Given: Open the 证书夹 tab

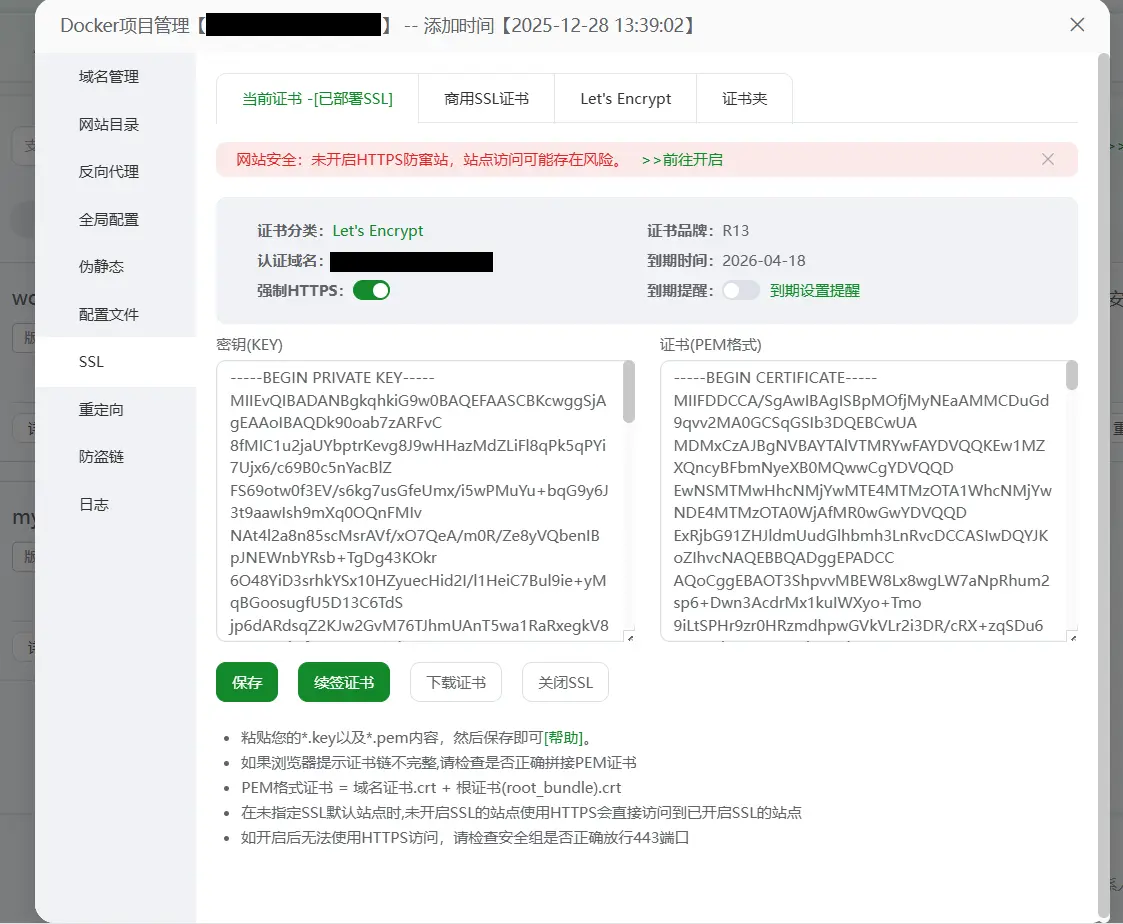Looking at the screenshot, I should (744, 99).
